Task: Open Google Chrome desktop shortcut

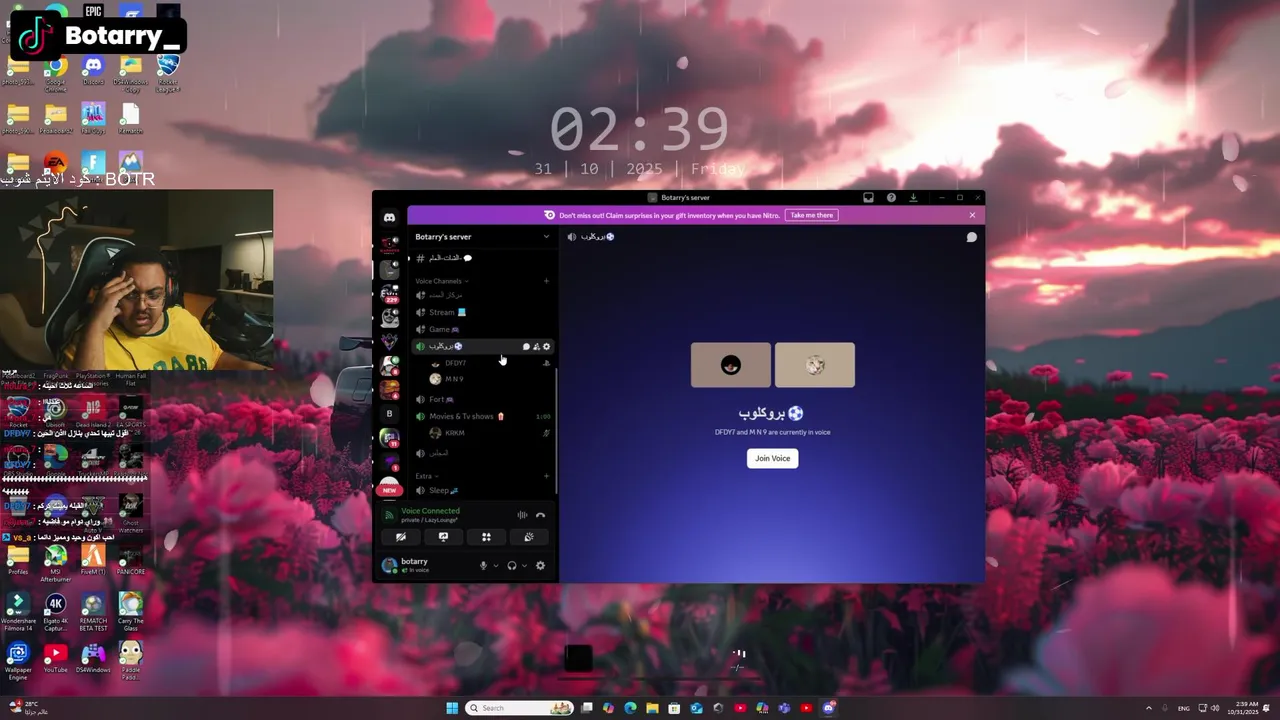Action: coord(55,74)
